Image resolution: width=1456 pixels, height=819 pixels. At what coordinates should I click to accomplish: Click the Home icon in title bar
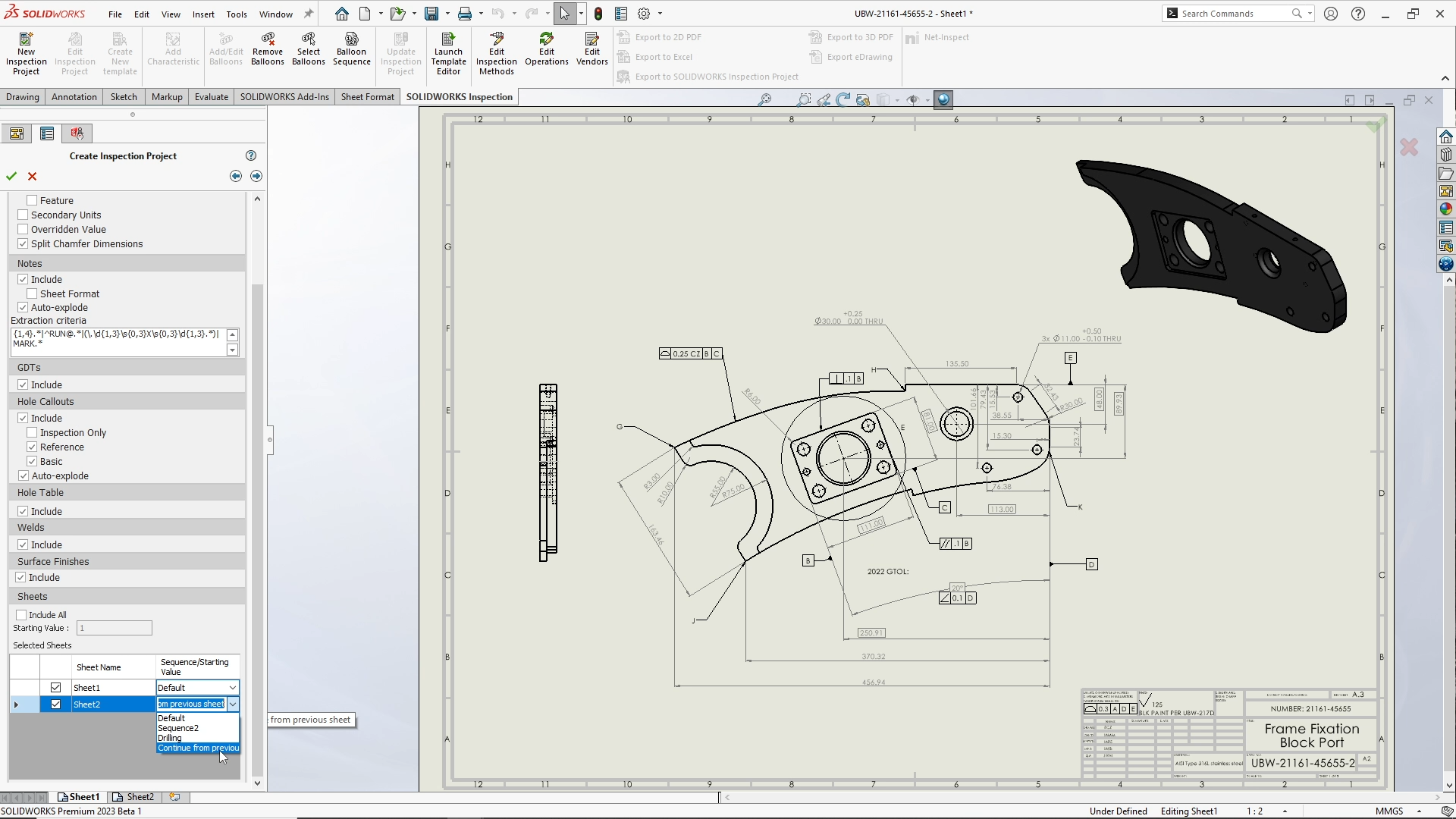[x=342, y=14]
